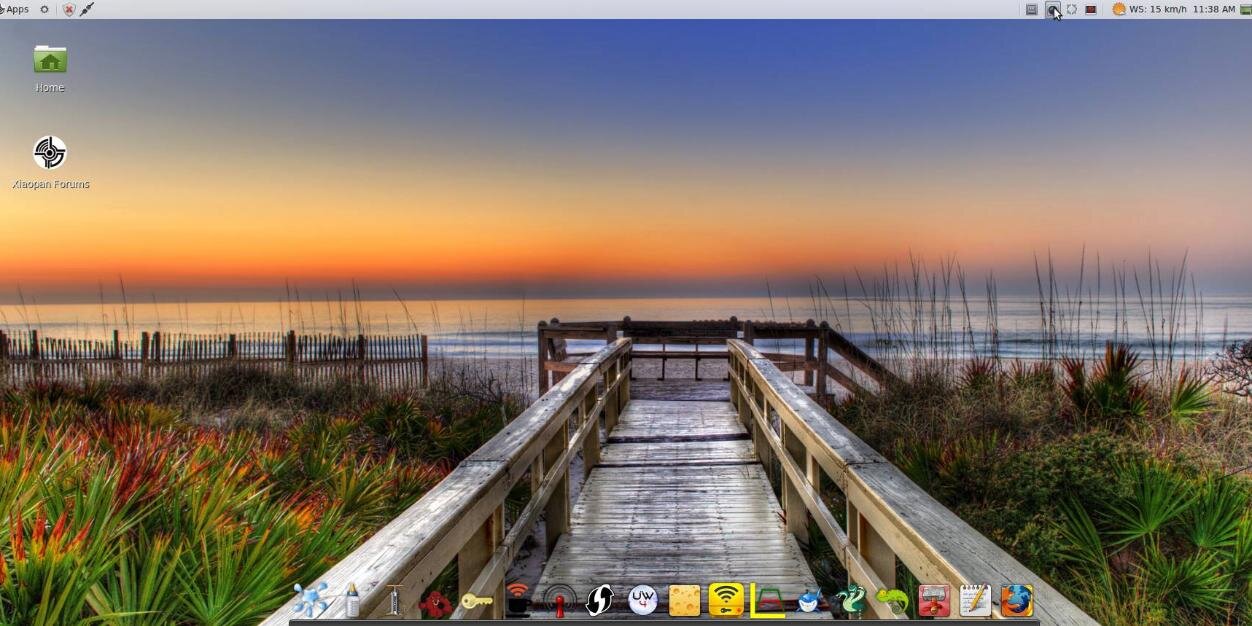This screenshot has height=626, width=1252.
Task: Launch the UW4 round dock icon
Action: (x=642, y=600)
